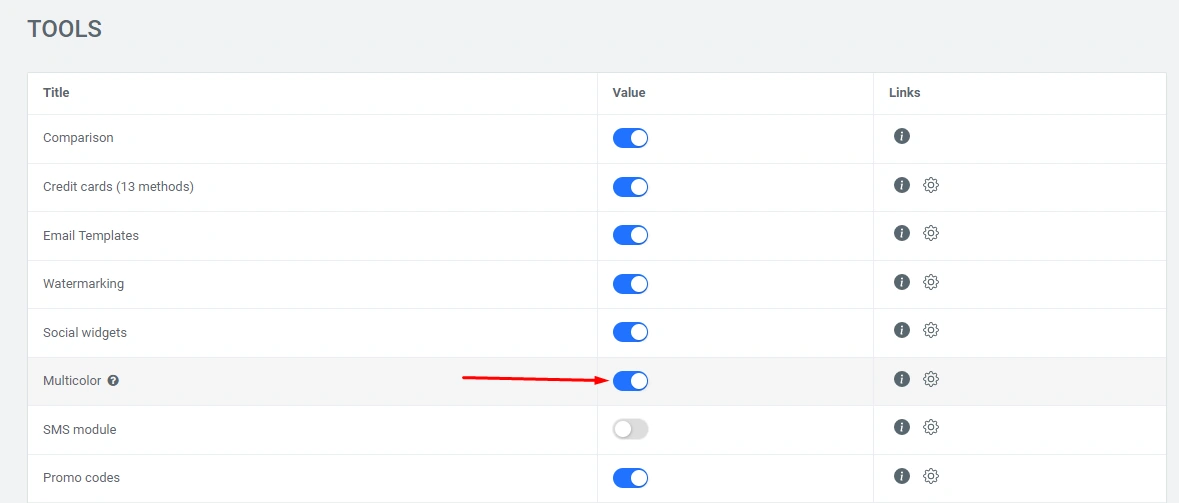Switch off the Multicolor toggle
This screenshot has height=503, width=1179.
coord(630,381)
